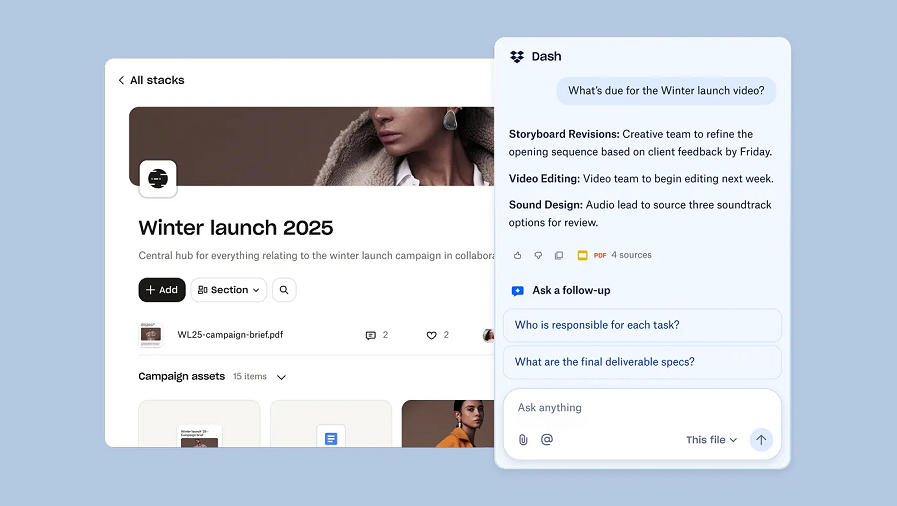The height and width of the screenshot is (506, 897).
Task: Click the thumbs up icon on the answer
Action: (x=517, y=255)
